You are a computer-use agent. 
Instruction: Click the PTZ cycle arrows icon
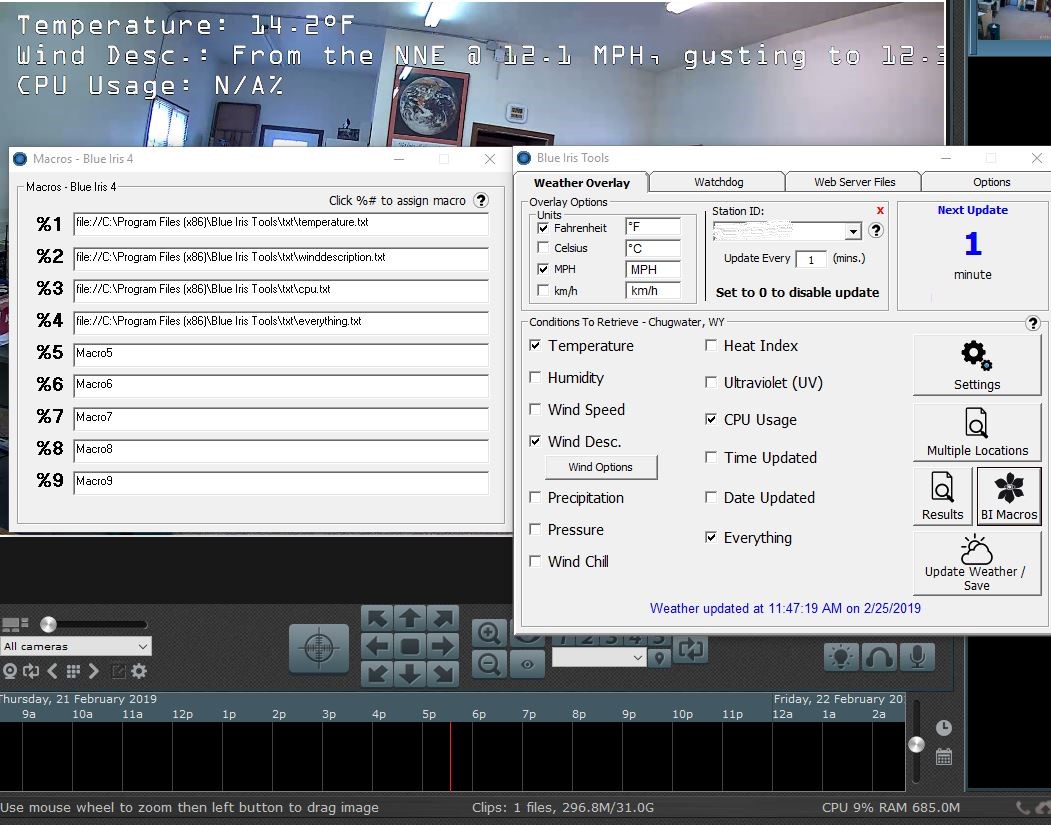690,649
